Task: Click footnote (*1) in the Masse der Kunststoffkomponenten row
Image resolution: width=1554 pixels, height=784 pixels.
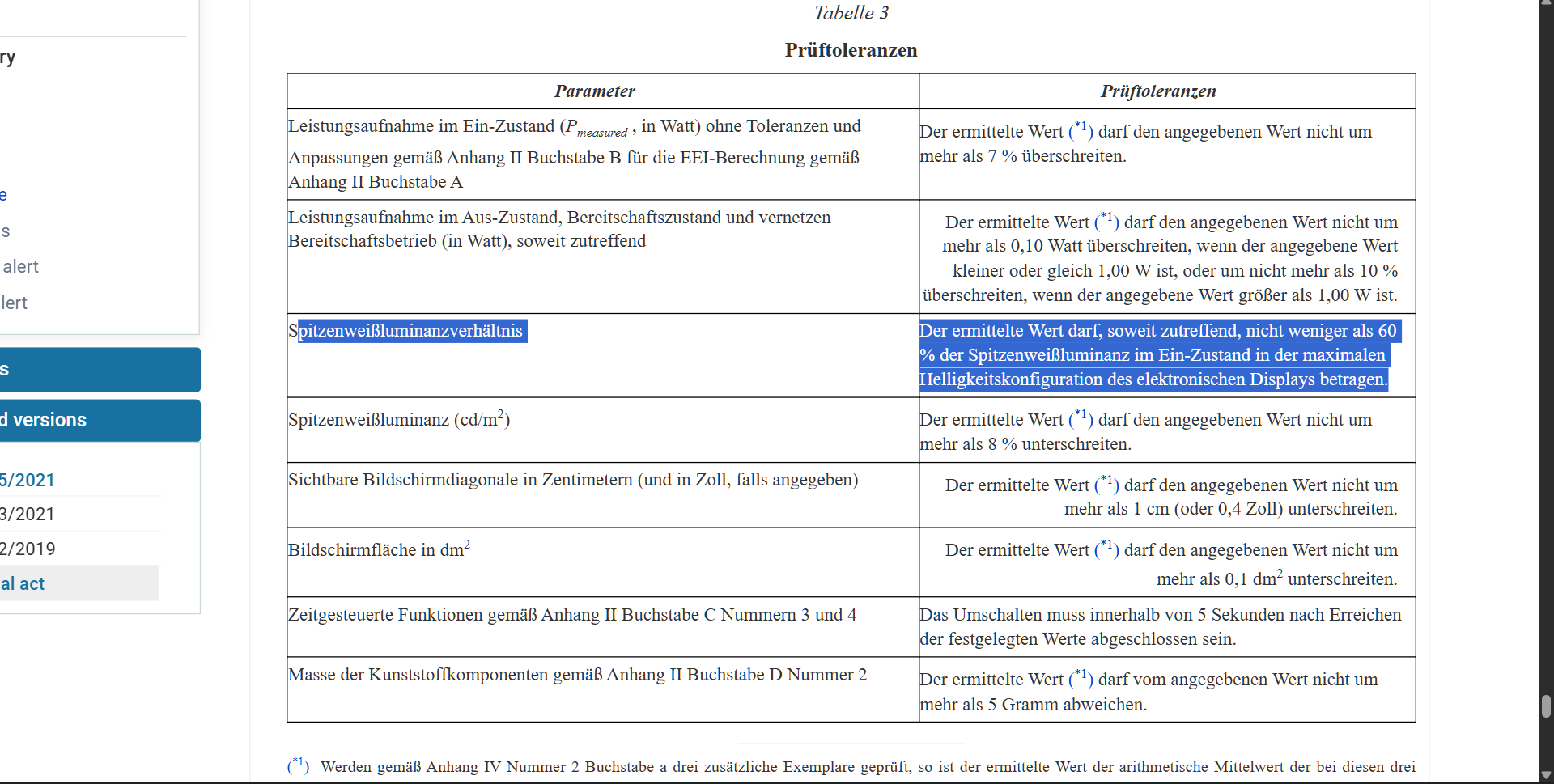Action: click(x=1080, y=675)
